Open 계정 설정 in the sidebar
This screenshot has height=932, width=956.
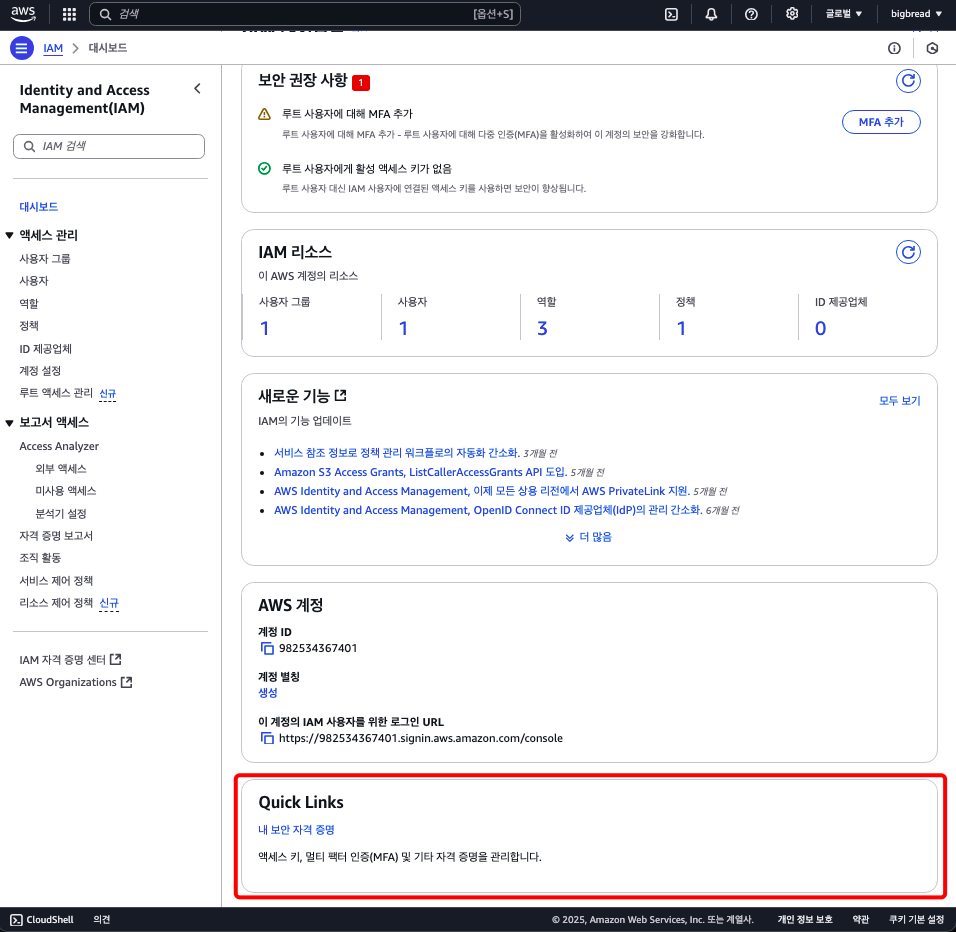pyautogui.click(x=40, y=371)
